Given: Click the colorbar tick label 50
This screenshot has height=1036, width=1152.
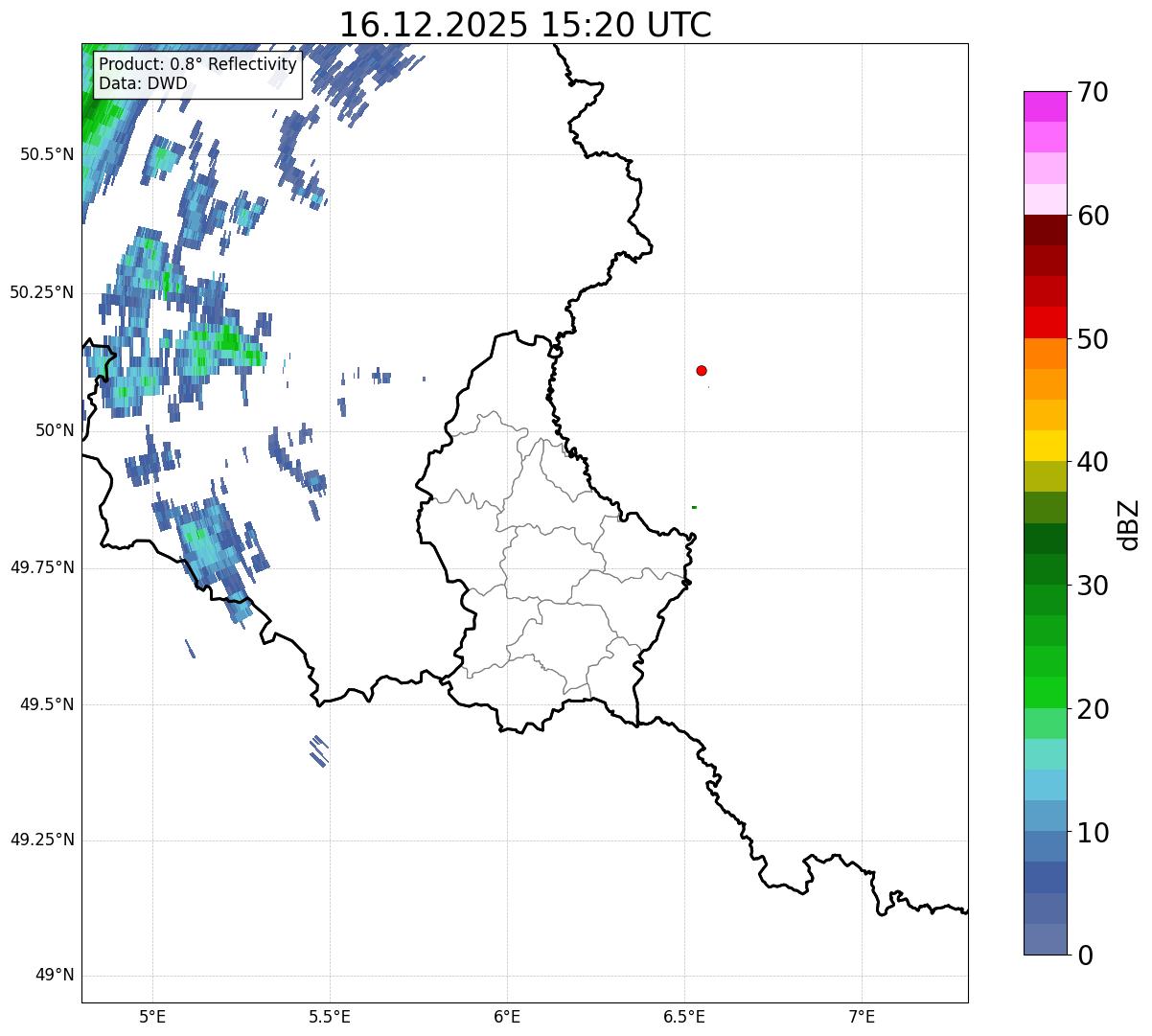Looking at the screenshot, I should click(1093, 339).
